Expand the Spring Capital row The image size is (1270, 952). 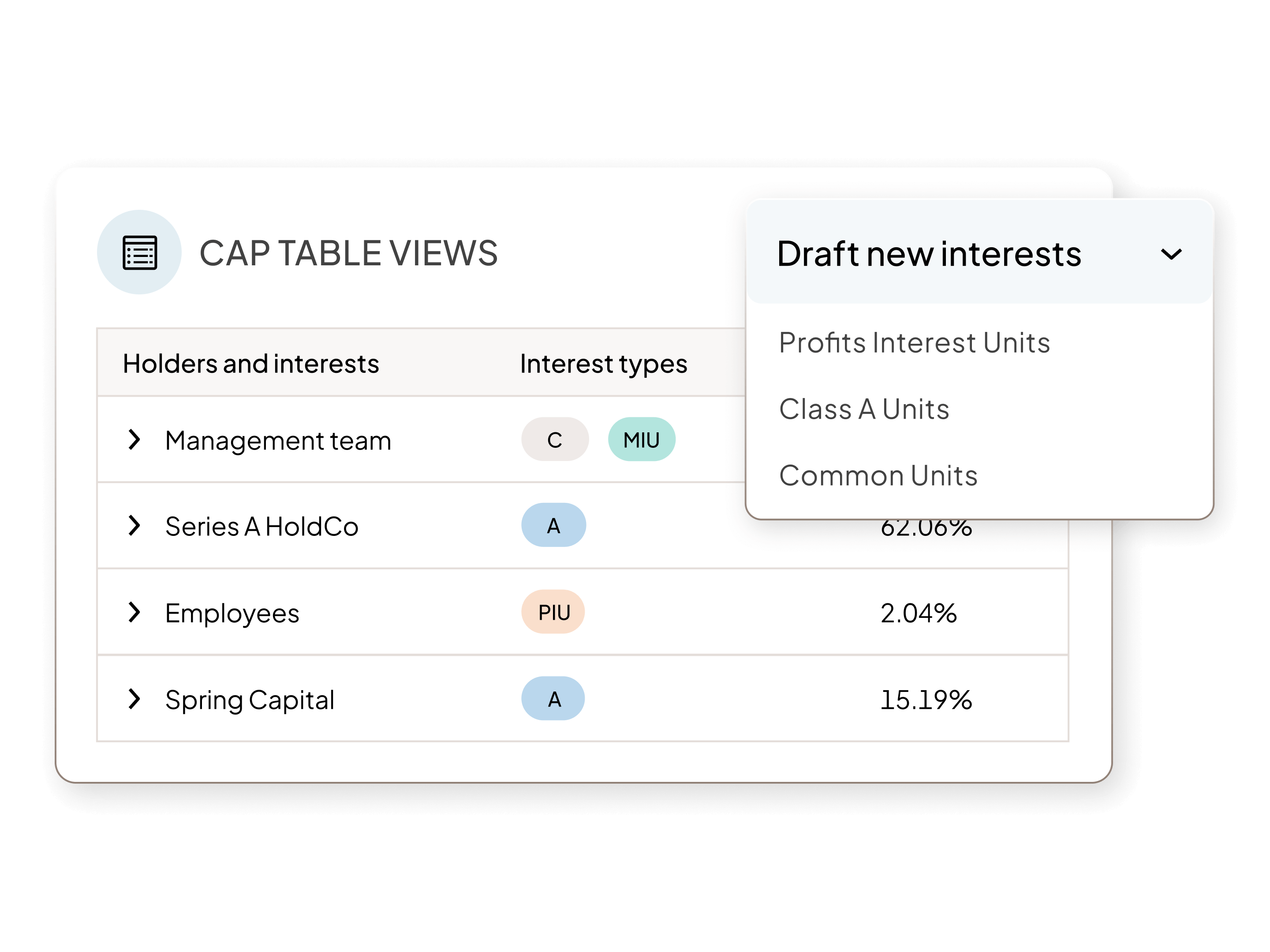135,699
